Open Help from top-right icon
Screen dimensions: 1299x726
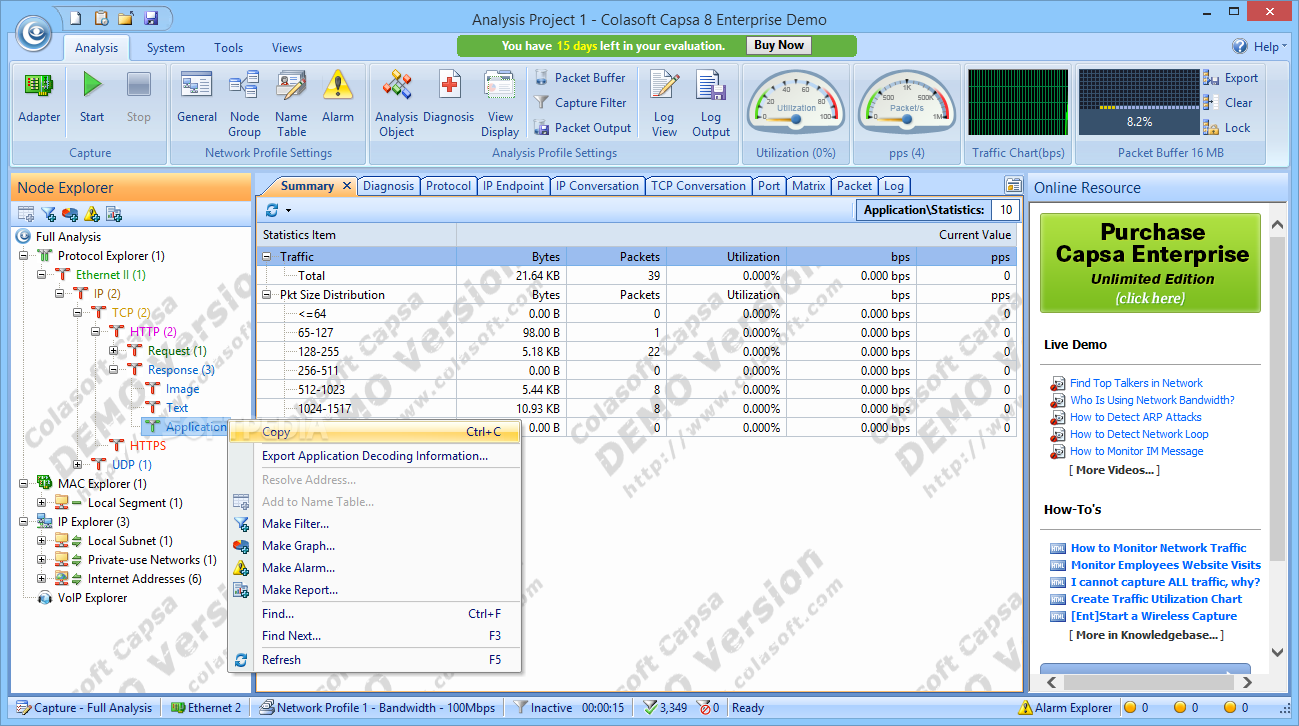1240,46
